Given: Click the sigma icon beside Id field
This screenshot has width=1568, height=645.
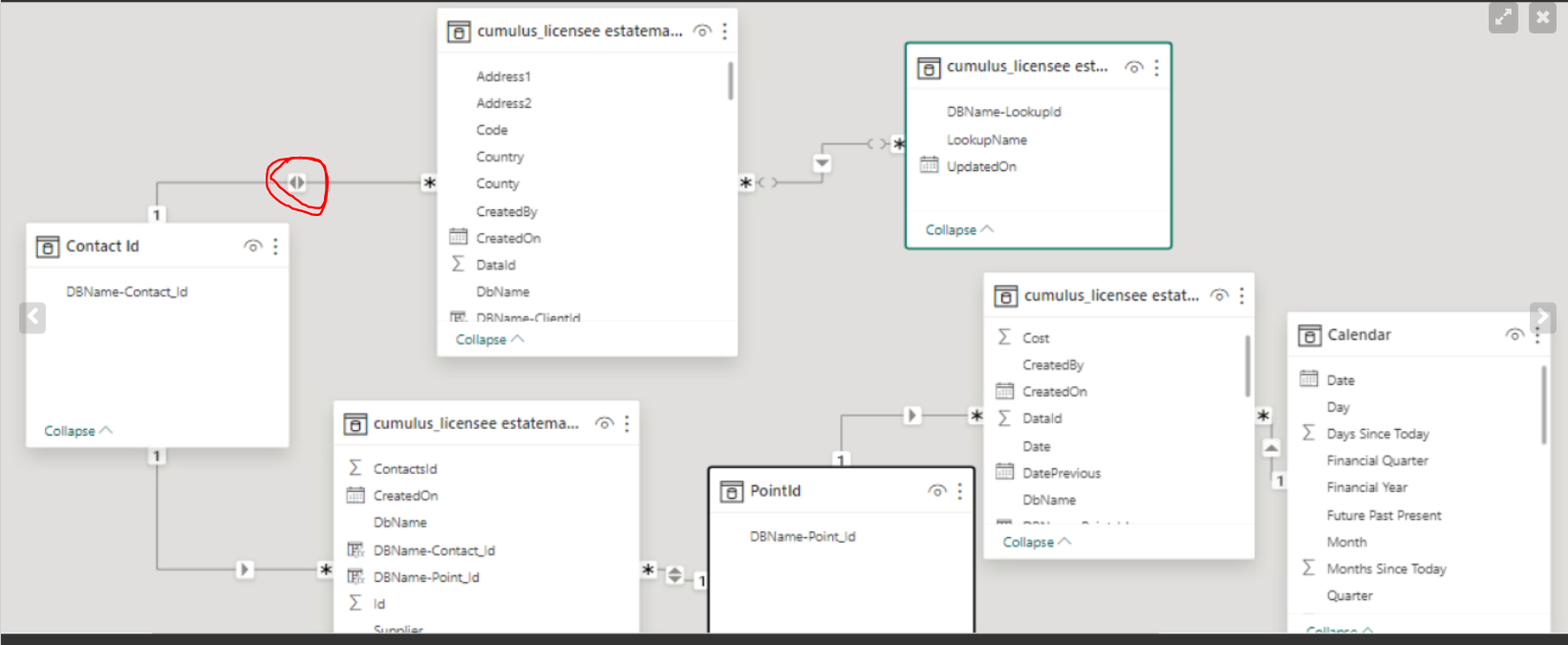Looking at the screenshot, I should (x=355, y=603).
